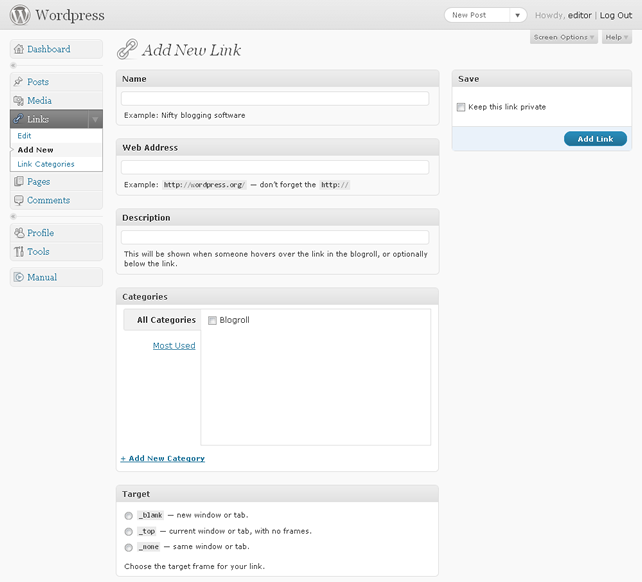The image size is (642, 582).
Task: Click the Pages icon in sidebar
Action: (18, 181)
